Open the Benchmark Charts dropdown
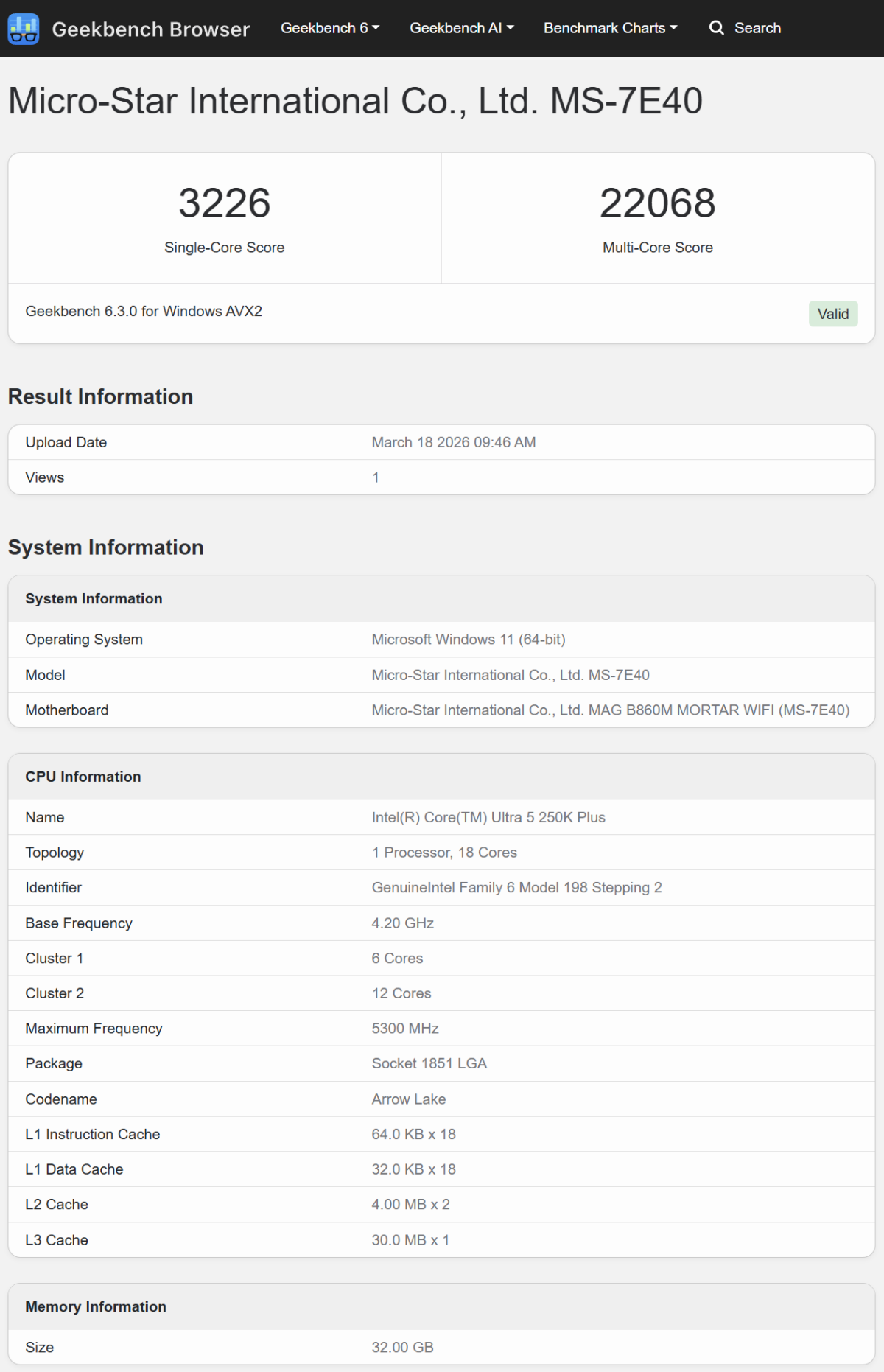Screen dimensions: 884x1372 (x=610, y=28)
